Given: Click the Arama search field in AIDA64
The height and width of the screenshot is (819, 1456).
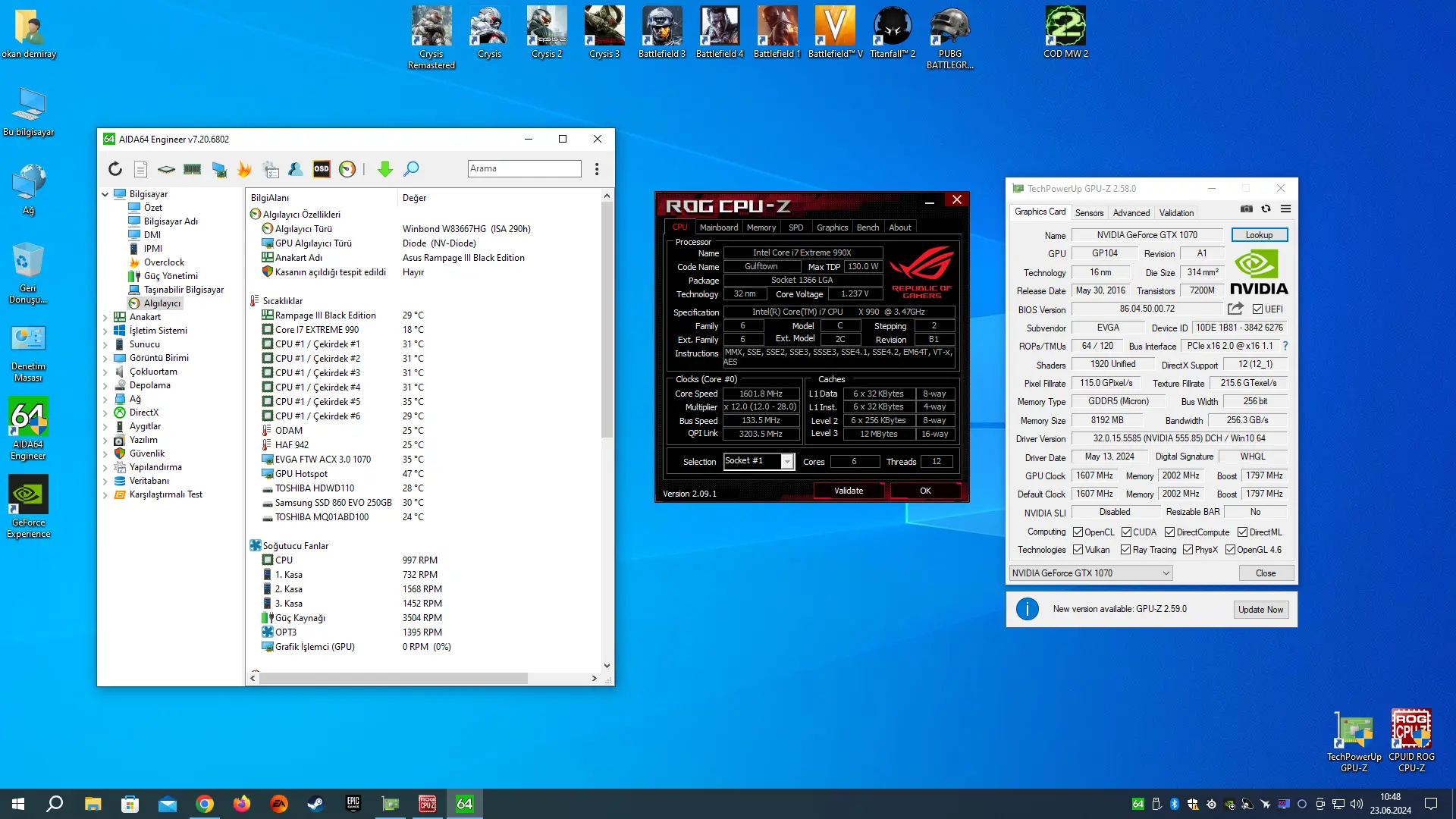Looking at the screenshot, I should click(524, 168).
